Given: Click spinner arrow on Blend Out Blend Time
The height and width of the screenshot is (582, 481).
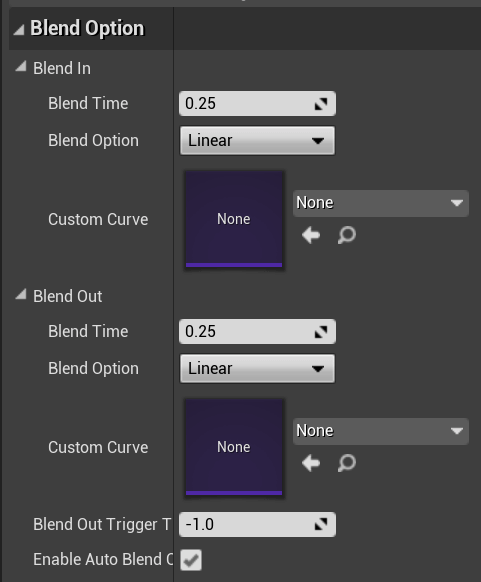Looking at the screenshot, I should (321, 332).
